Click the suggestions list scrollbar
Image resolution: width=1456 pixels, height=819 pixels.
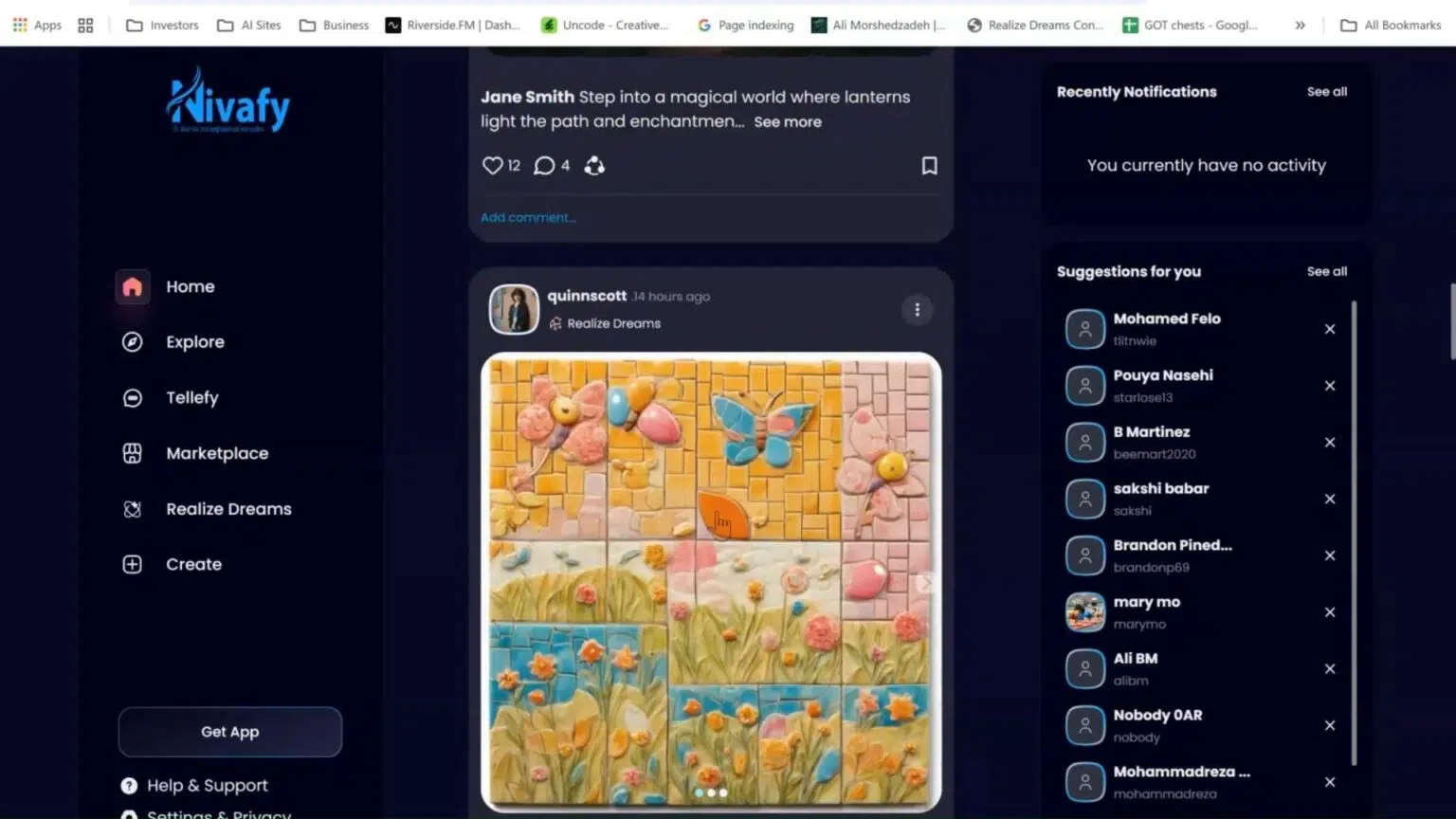point(1354,533)
